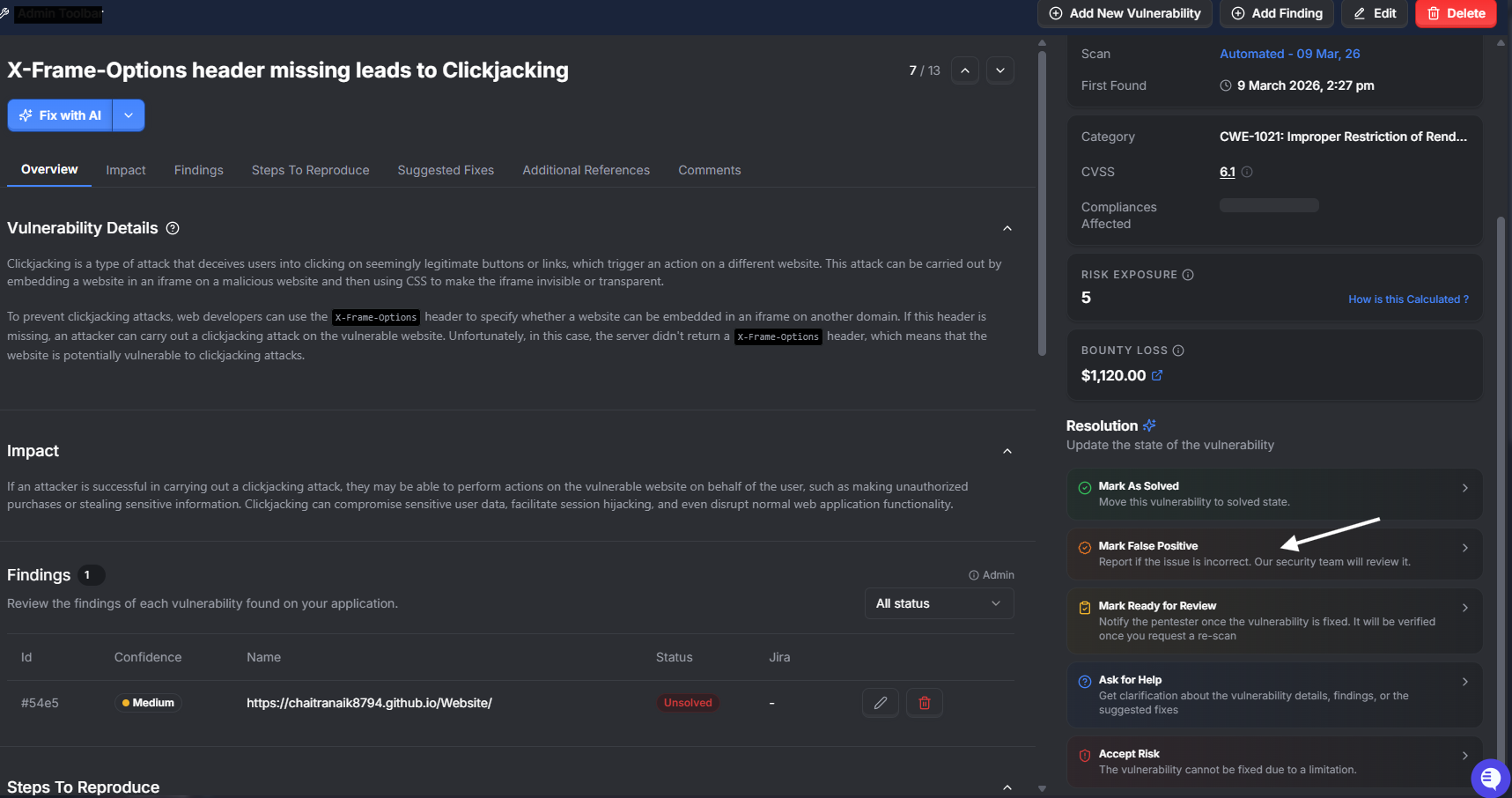Viewport: 1512px width, 798px height.
Task: Switch to the Overview tab
Action: point(49,169)
